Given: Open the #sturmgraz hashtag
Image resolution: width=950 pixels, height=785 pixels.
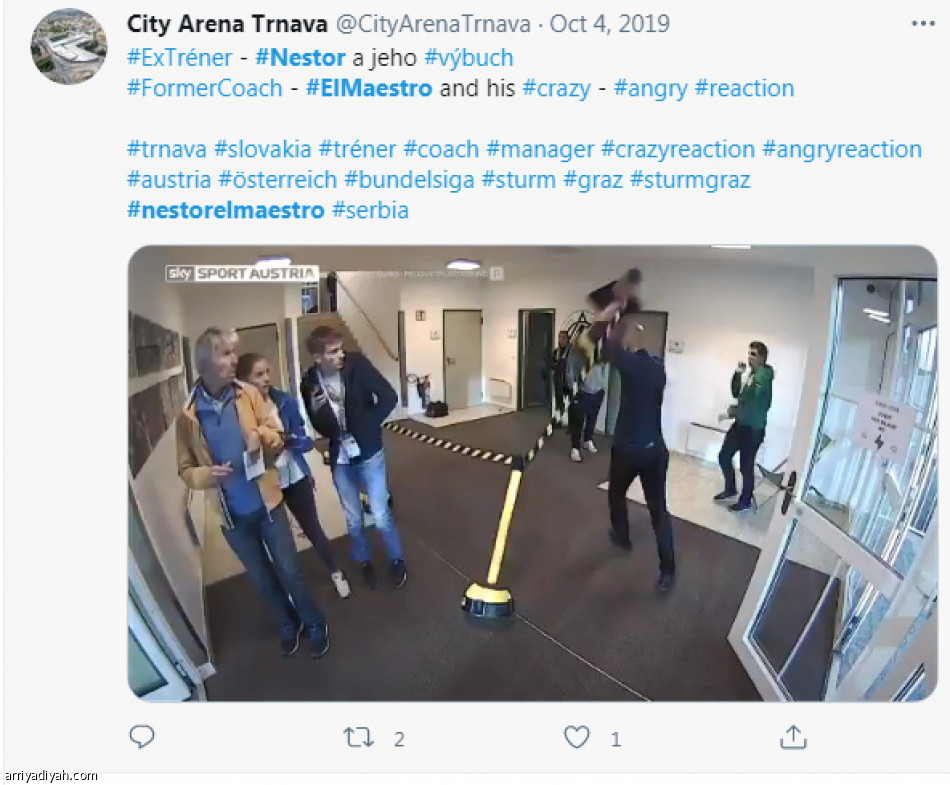Looking at the screenshot, I should [x=690, y=180].
